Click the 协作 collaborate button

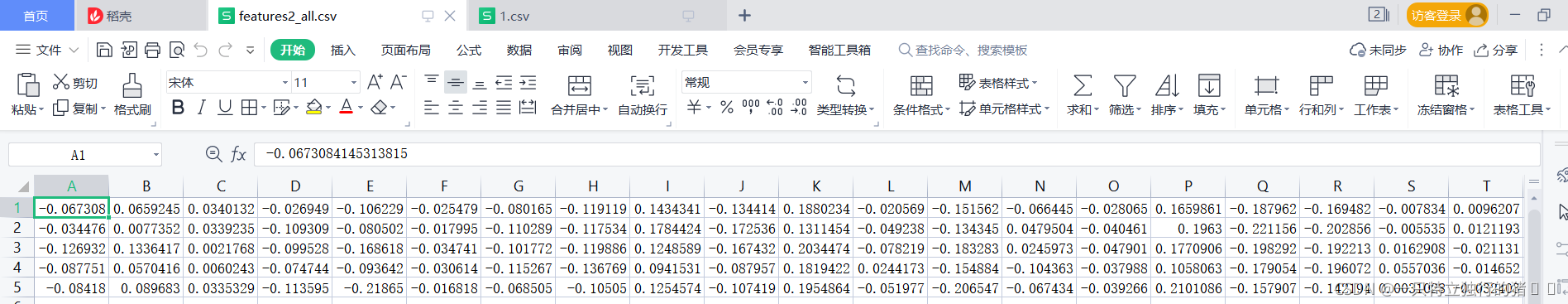tap(1441, 51)
